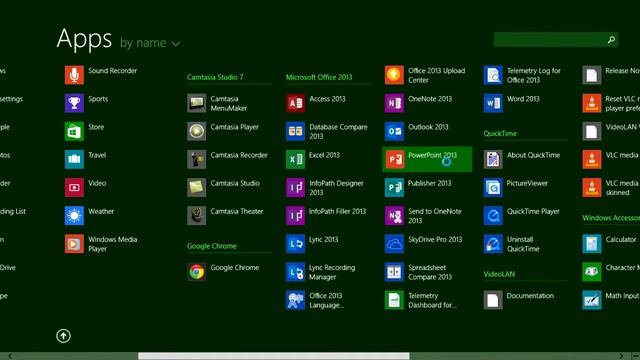
Task: Launch the Outlook 2013 icon
Action: (x=394, y=131)
